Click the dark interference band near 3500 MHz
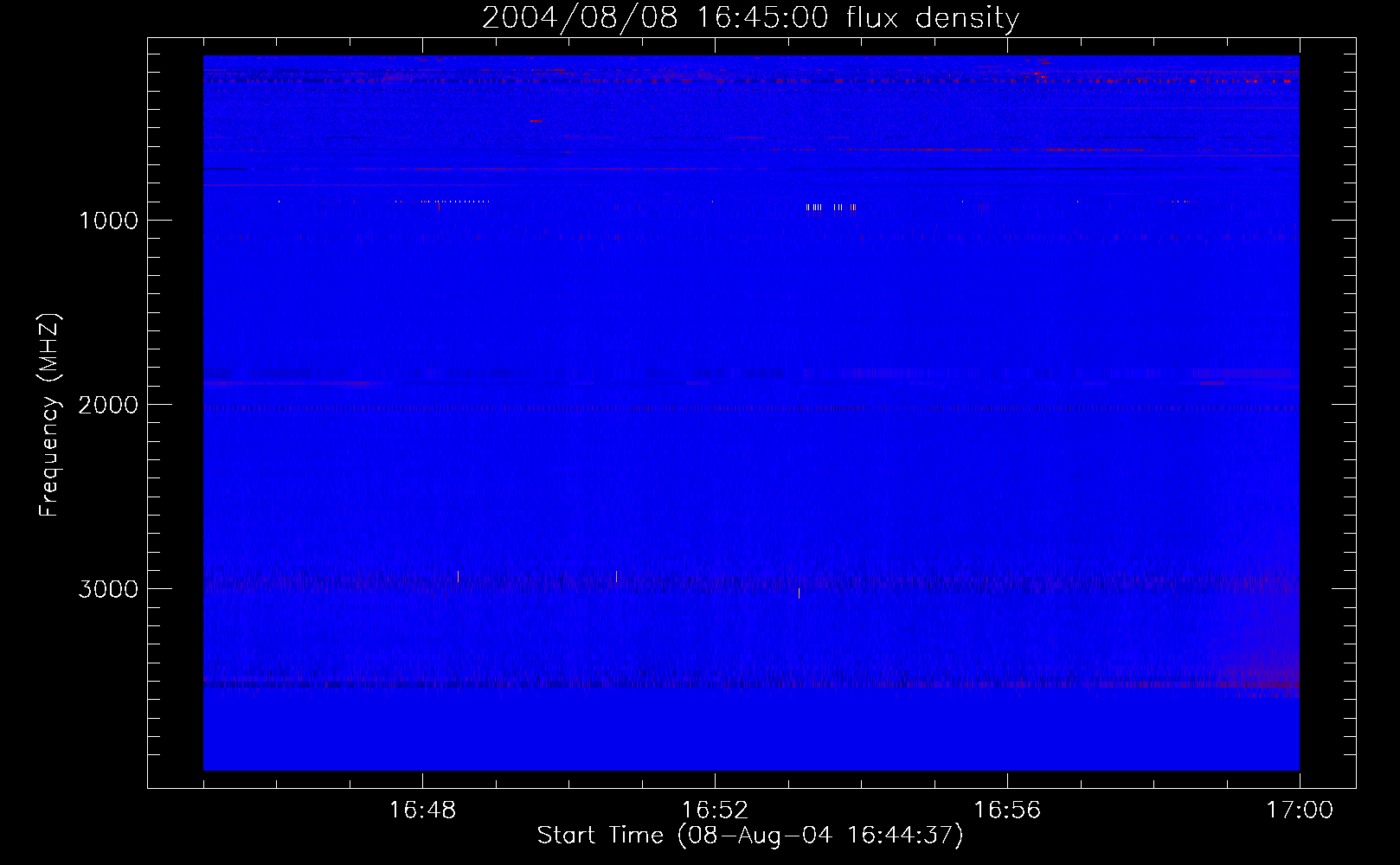Screen dimensions: 1400x865 pos(751,684)
